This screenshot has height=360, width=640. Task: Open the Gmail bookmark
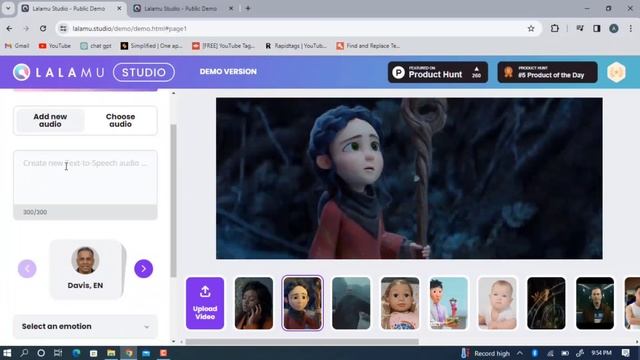[x=17, y=46]
